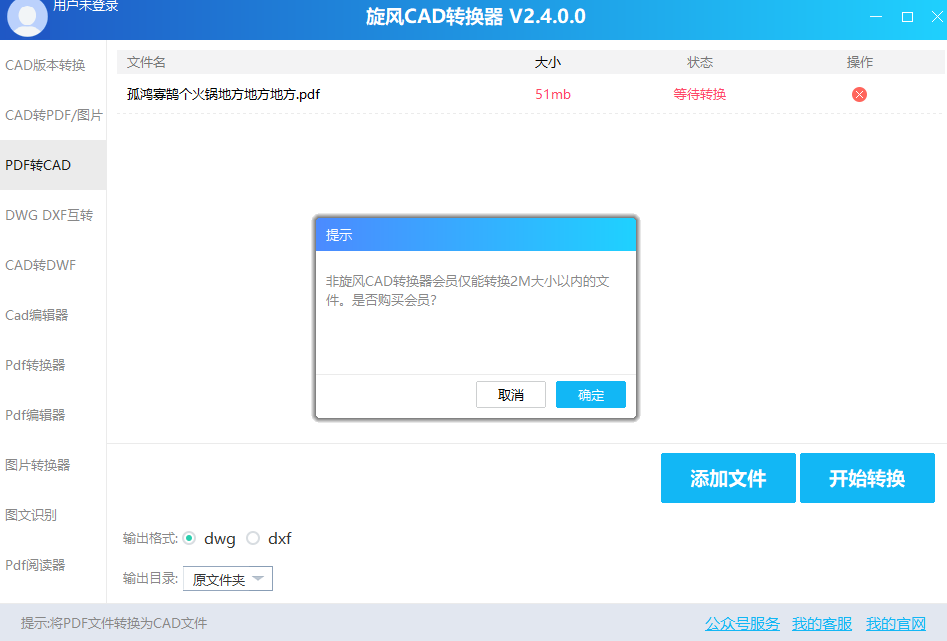947x641 pixels.
Task: Switch to the Cad编辑器 function
Action: (x=33, y=315)
